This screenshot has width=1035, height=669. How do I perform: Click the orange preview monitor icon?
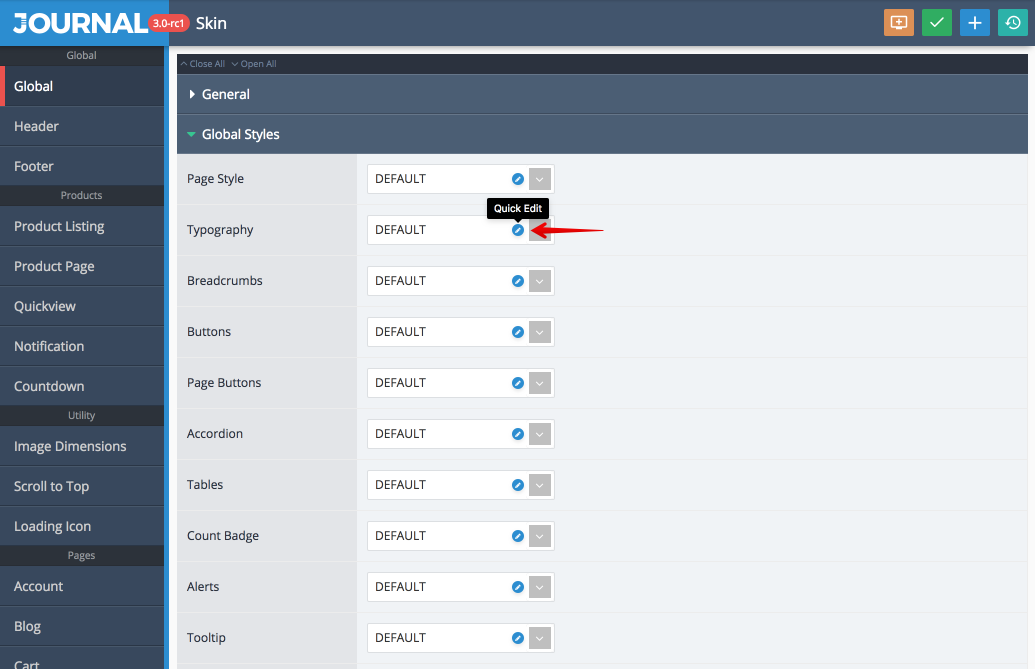point(898,22)
